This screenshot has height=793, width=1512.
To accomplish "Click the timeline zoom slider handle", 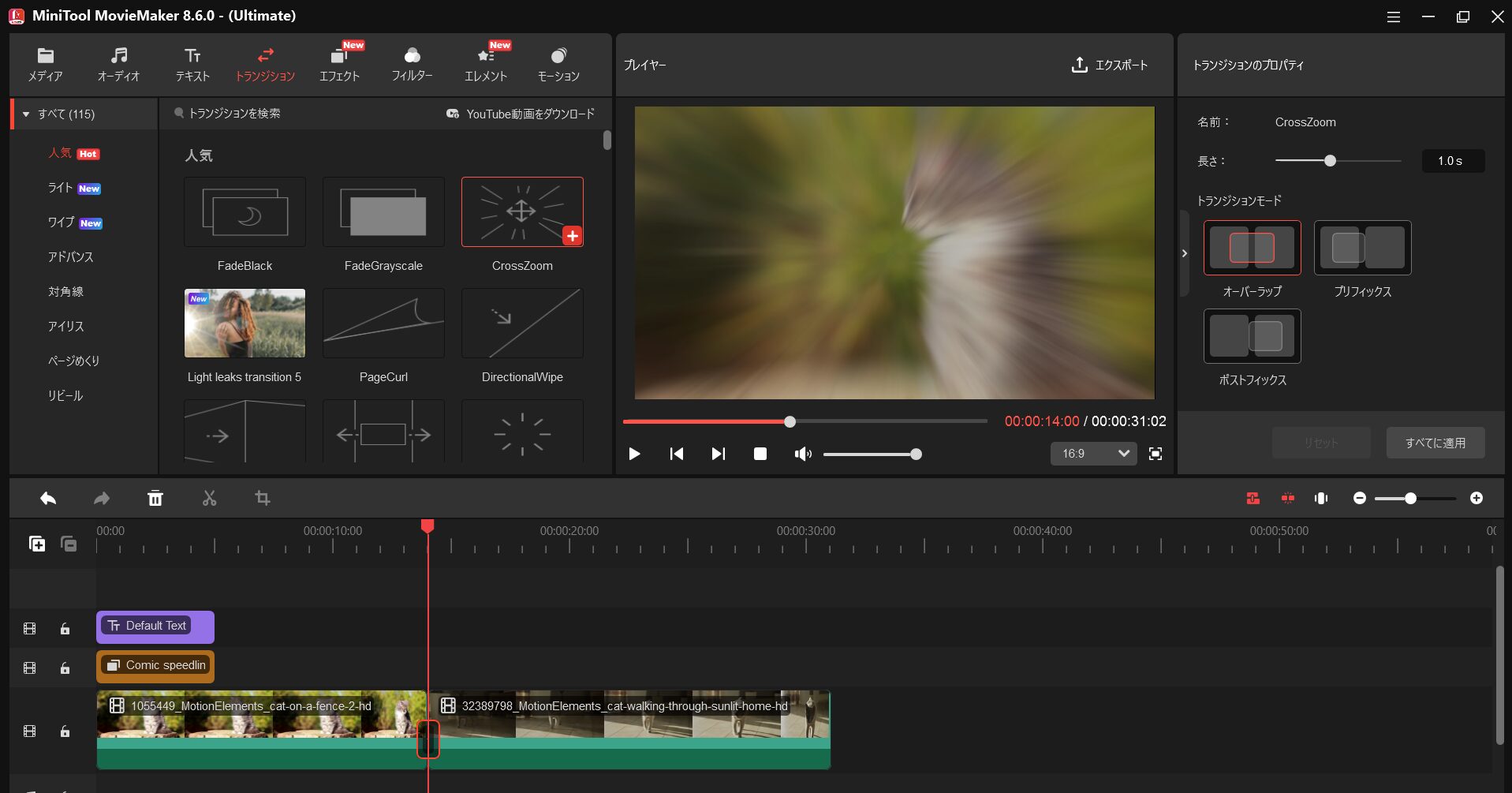I will pyautogui.click(x=1410, y=499).
